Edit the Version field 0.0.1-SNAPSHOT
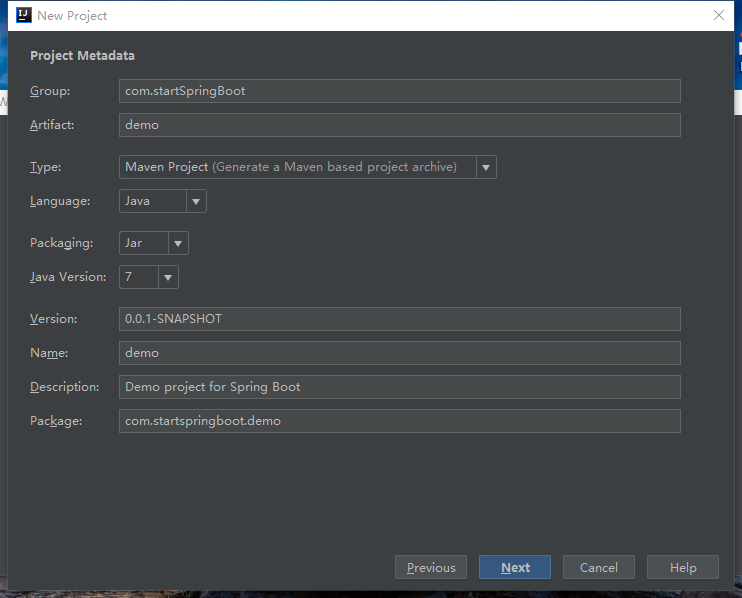This screenshot has height=598, width=742. pyautogui.click(x=400, y=319)
